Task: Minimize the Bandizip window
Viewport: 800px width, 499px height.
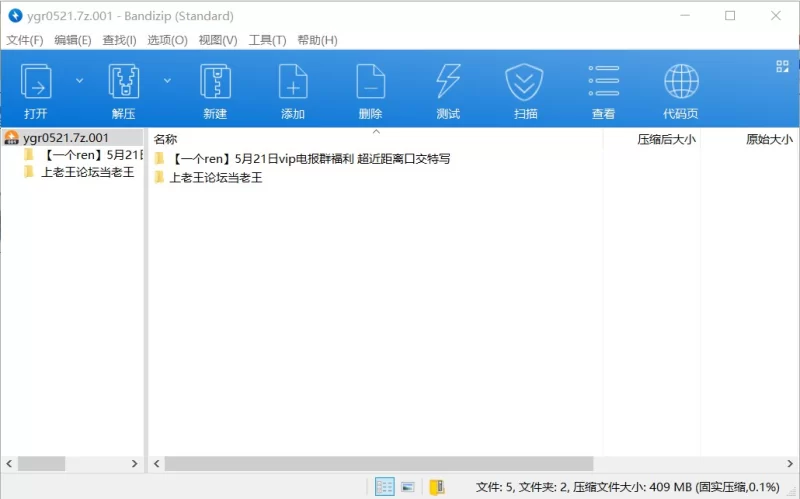Action: (685, 16)
